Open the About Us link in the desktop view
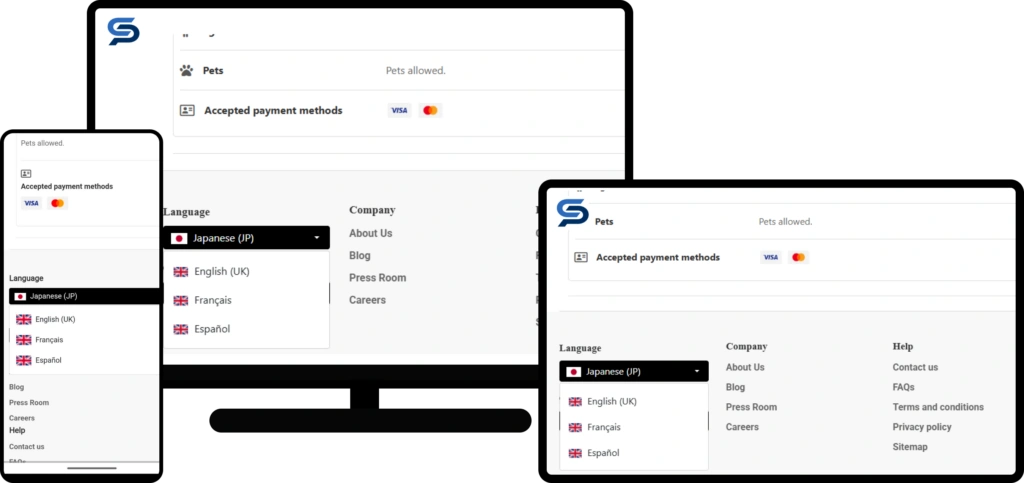1024x483 pixels. (370, 233)
